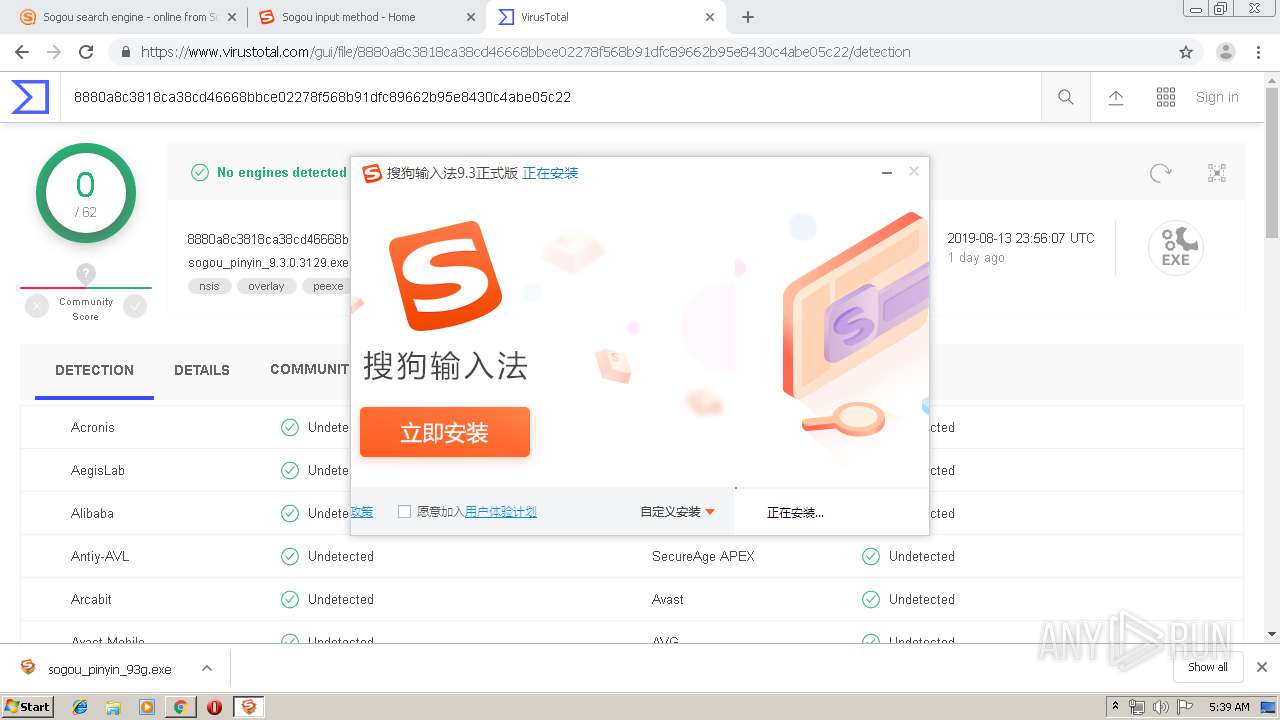Open the Chrome profile avatar
The image size is (1280, 720).
[x=1226, y=52]
